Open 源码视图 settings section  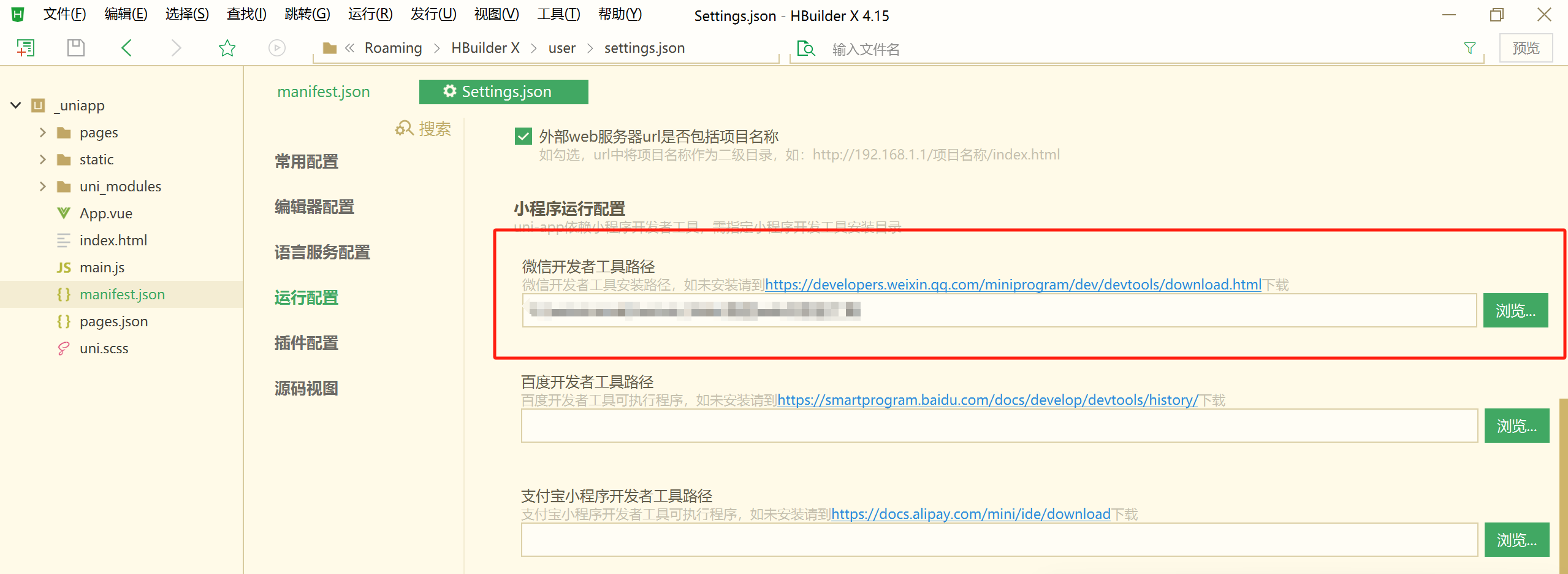[x=306, y=388]
